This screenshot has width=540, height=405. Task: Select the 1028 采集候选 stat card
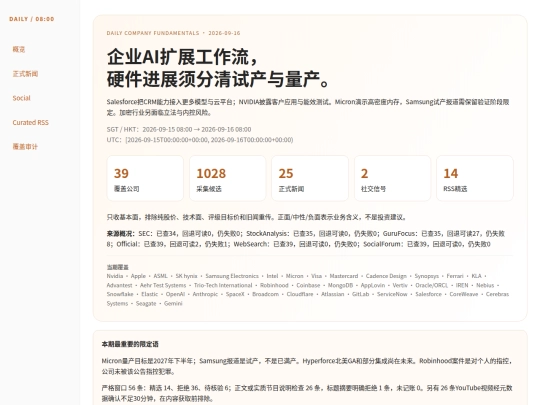[x=228, y=178]
